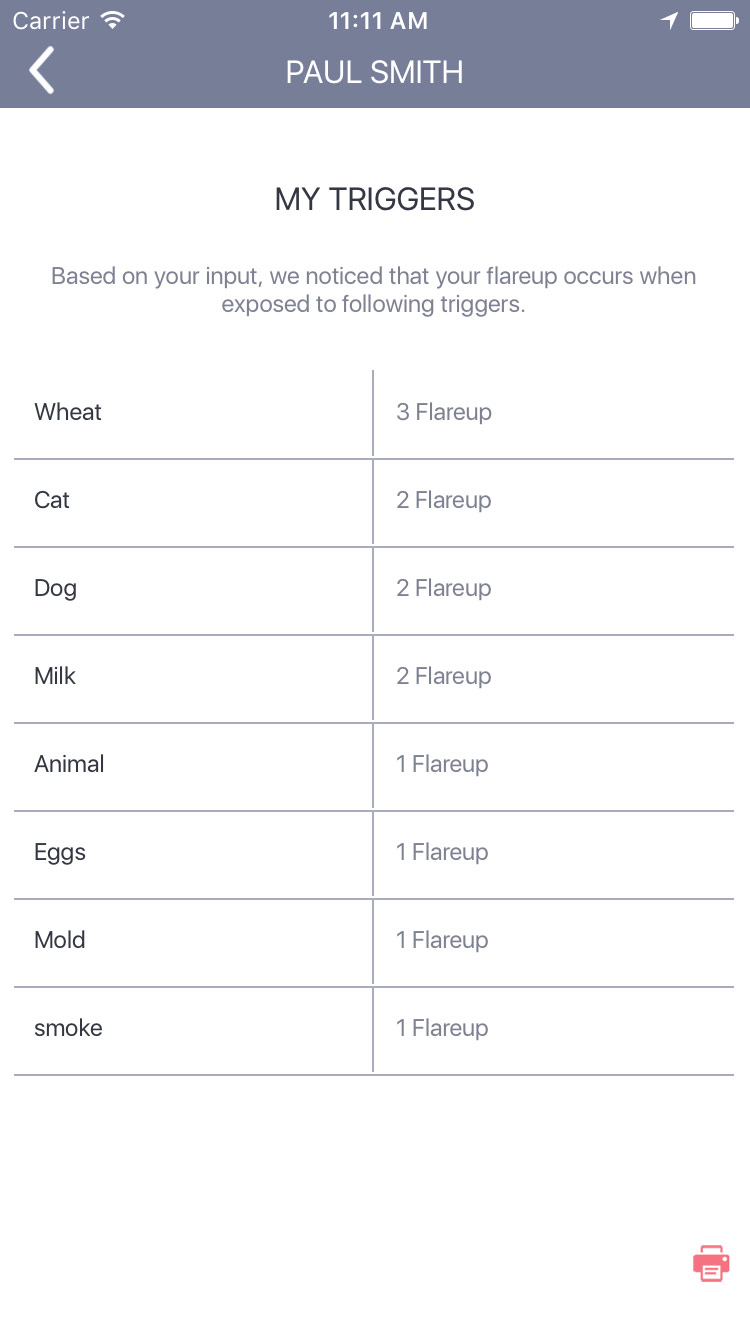Screen dimensions: 750x1334
Task: Tap the 3 Flareup count
Action: [x=444, y=412]
